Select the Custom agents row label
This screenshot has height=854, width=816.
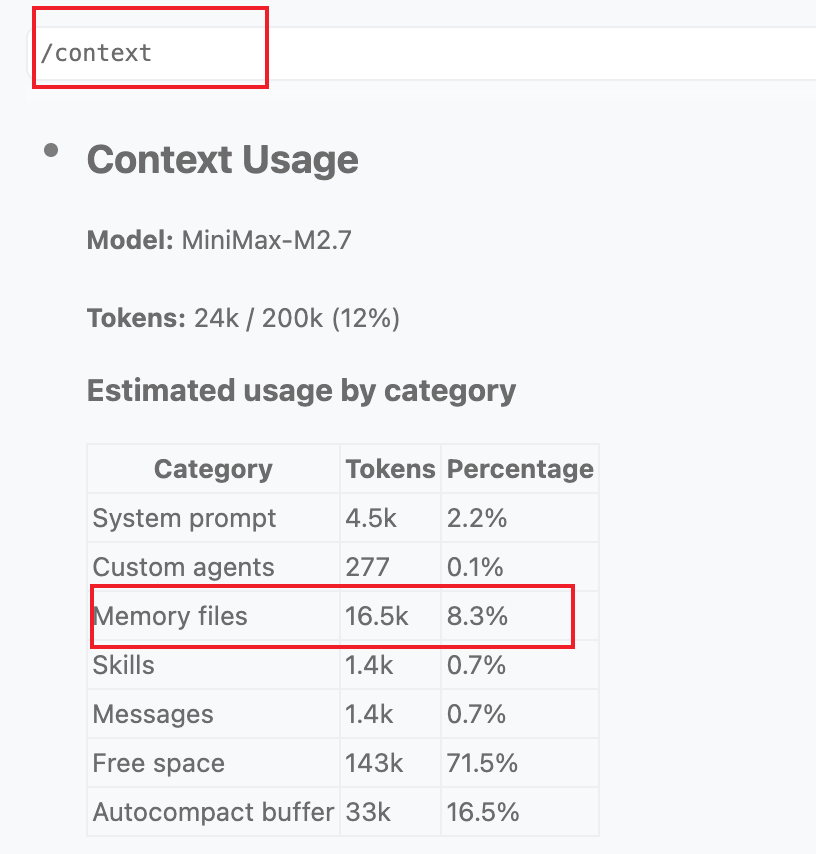coord(183,568)
